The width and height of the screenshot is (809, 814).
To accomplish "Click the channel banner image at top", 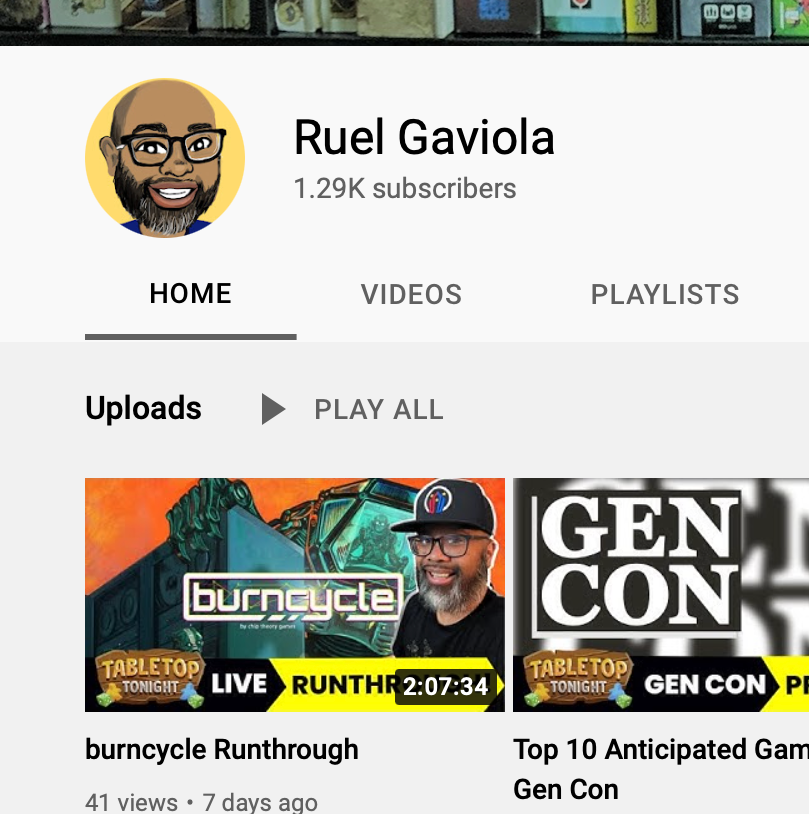I will pos(404,22).
